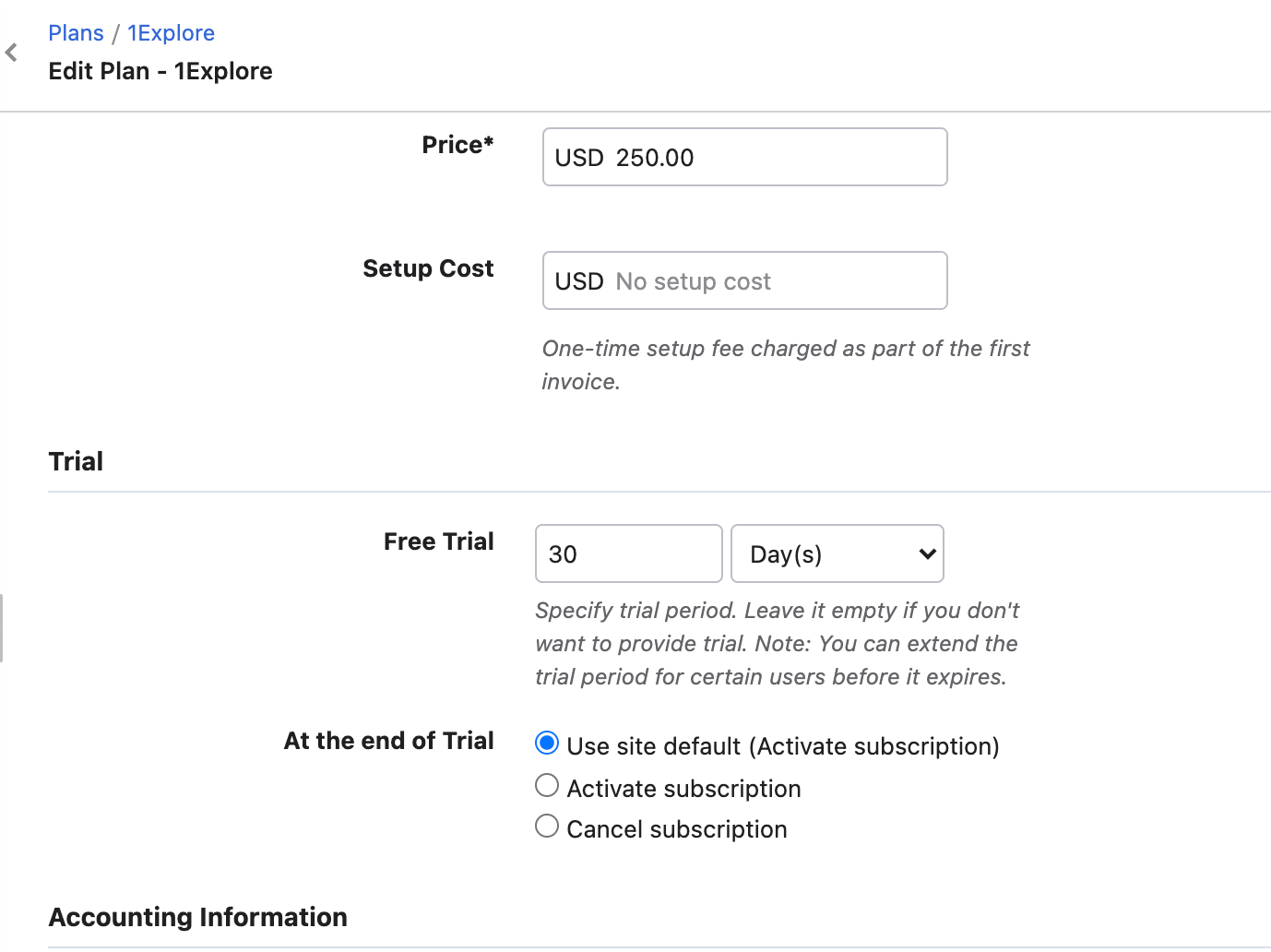1271x952 pixels.
Task: Open the 1Explore breadcrumb link
Action: tap(171, 33)
